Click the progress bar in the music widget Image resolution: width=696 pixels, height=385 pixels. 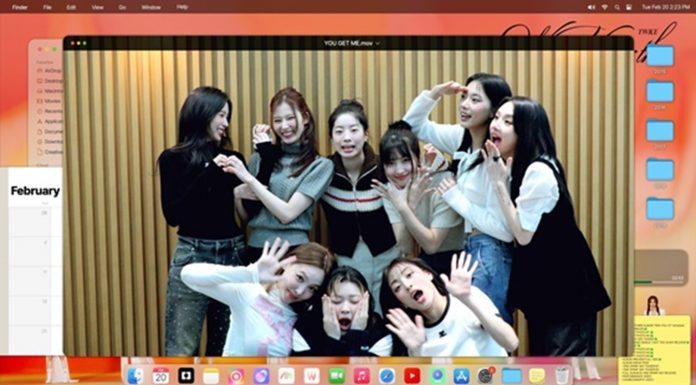click(x=660, y=282)
